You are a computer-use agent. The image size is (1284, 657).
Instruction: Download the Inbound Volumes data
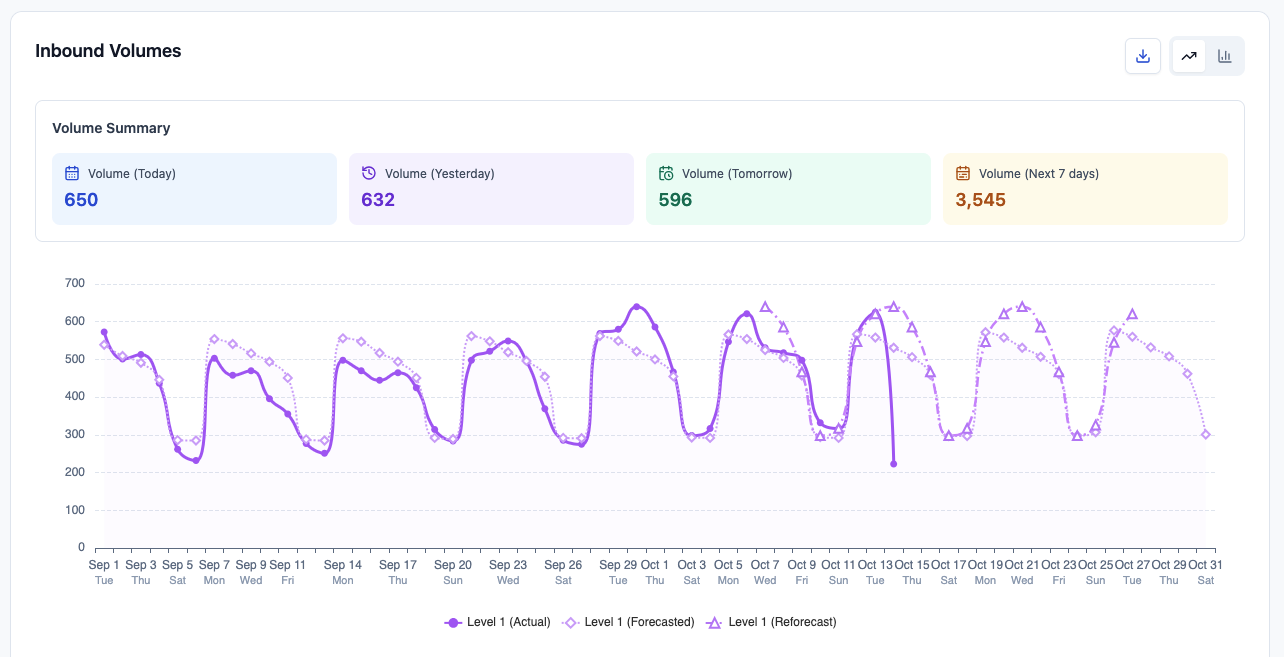coord(1143,56)
